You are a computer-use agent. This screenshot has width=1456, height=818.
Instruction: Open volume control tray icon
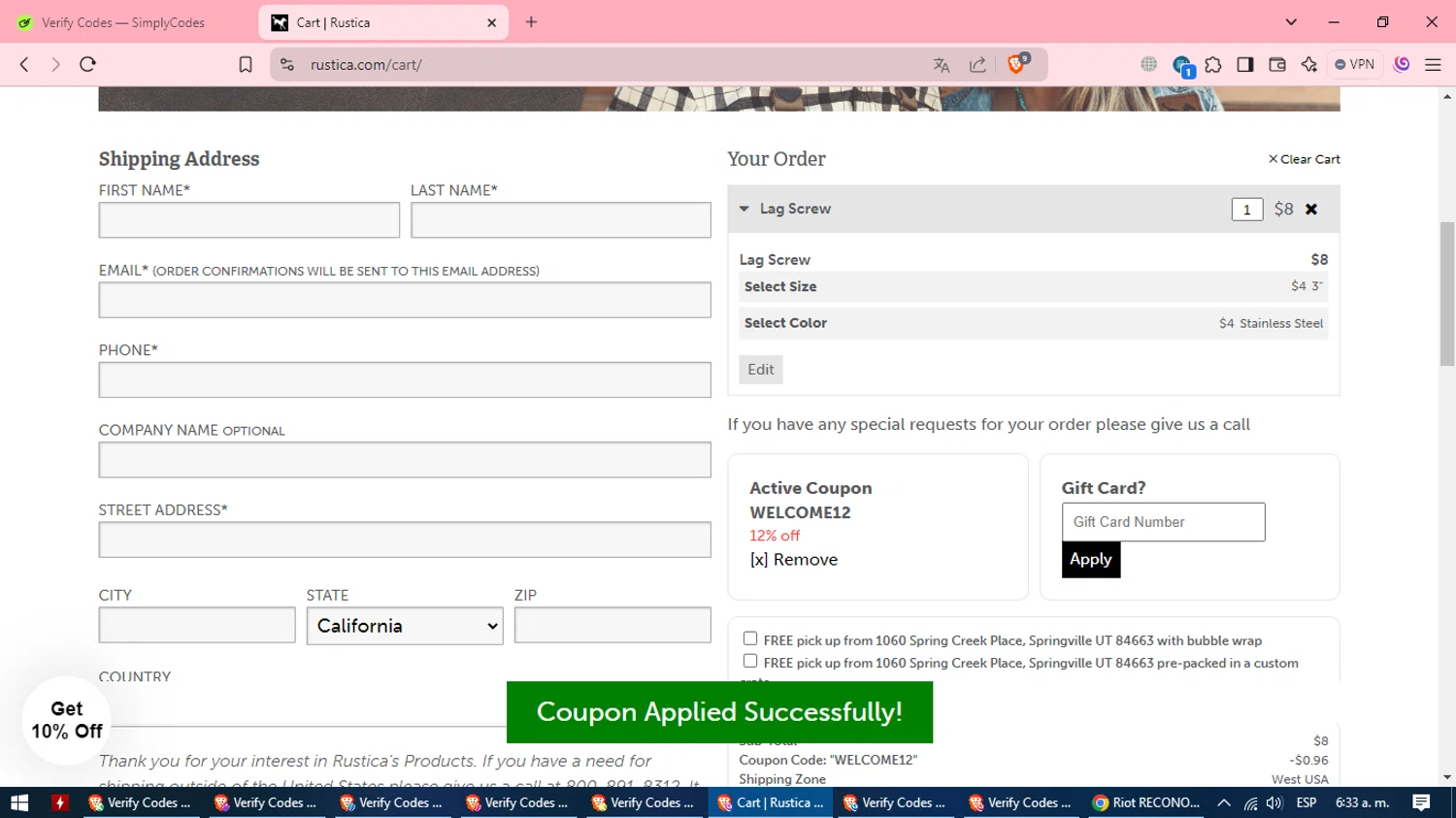[x=1274, y=802]
